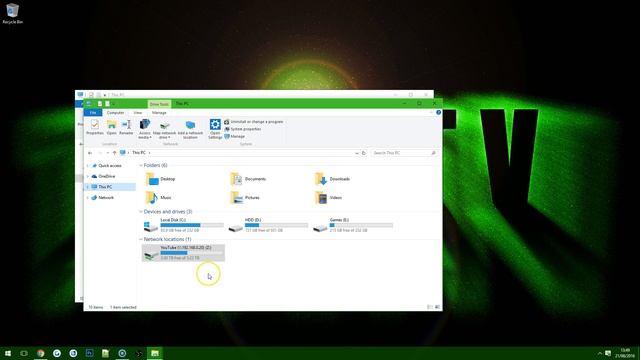This screenshot has width=640, height=360.
Task: Select the YouTube network drive (Z:)
Action: pos(183,253)
